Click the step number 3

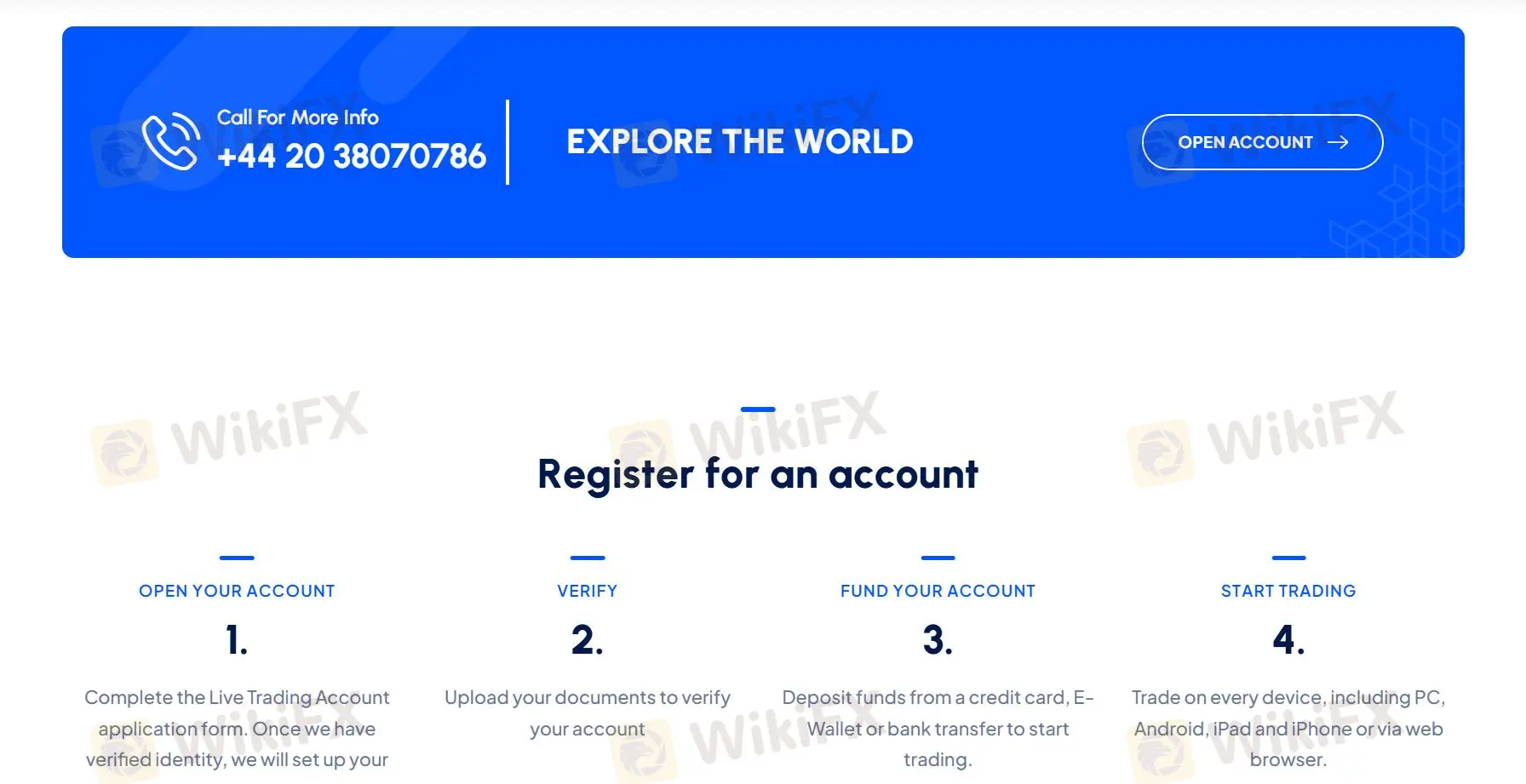(x=938, y=640)
